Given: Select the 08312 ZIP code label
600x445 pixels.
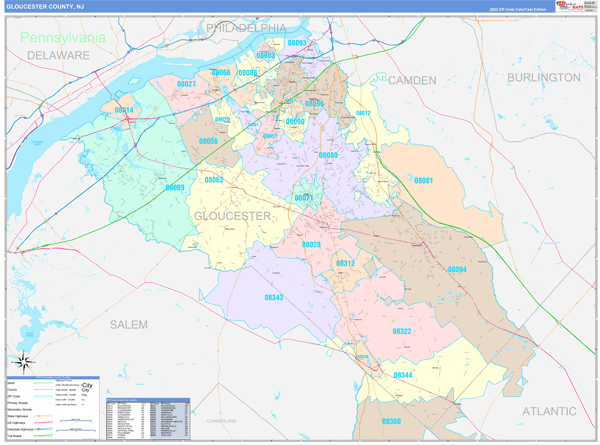Looking at the screenshot, I should [346, 263].
